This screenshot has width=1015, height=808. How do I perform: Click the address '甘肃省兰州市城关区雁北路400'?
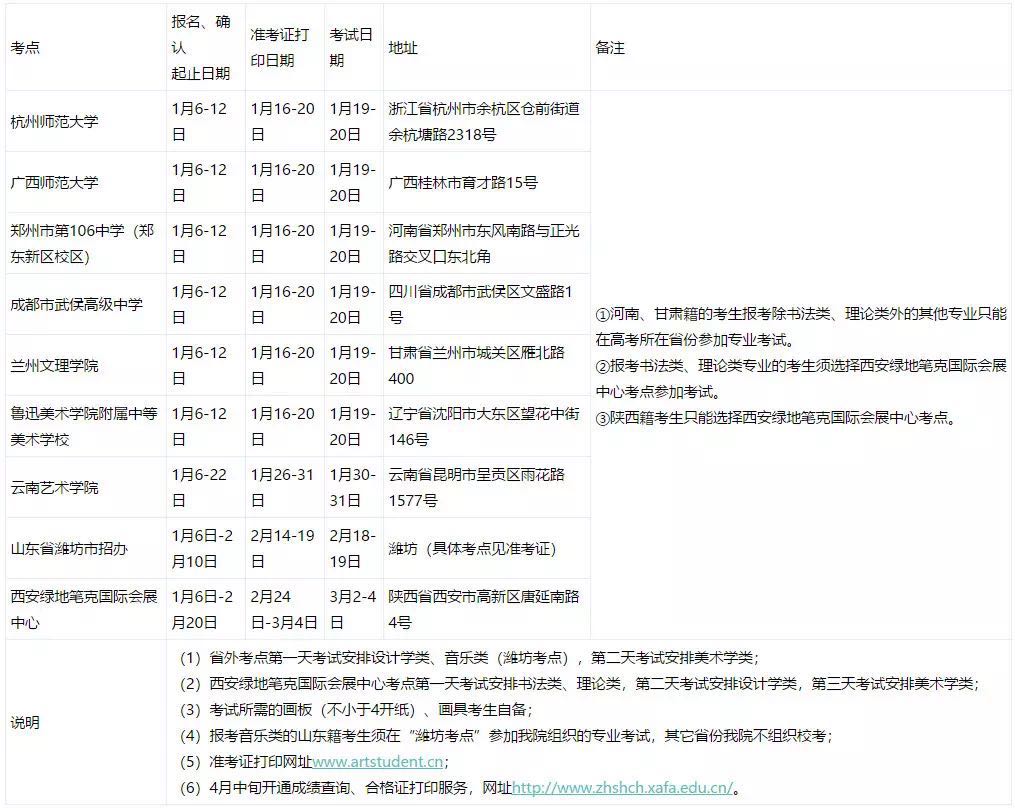(476, 366)
